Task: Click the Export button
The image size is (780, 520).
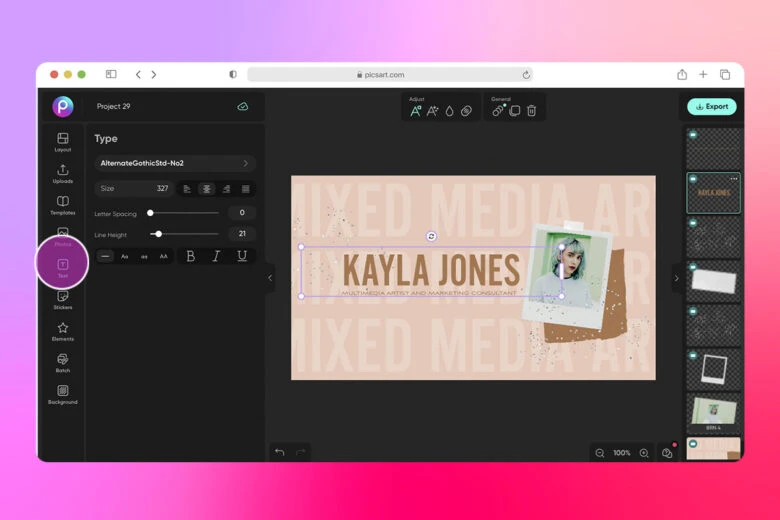Action: click(711, 106)
